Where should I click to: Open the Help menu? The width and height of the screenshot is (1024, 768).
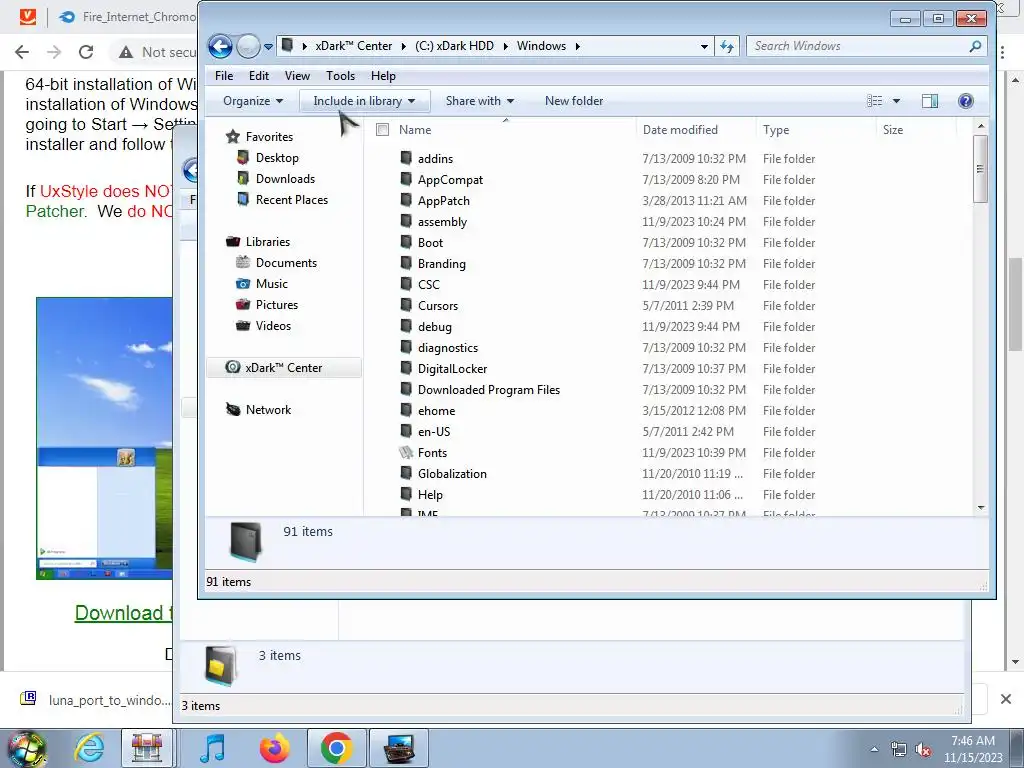pyautogui.click(x=383, y=76)
